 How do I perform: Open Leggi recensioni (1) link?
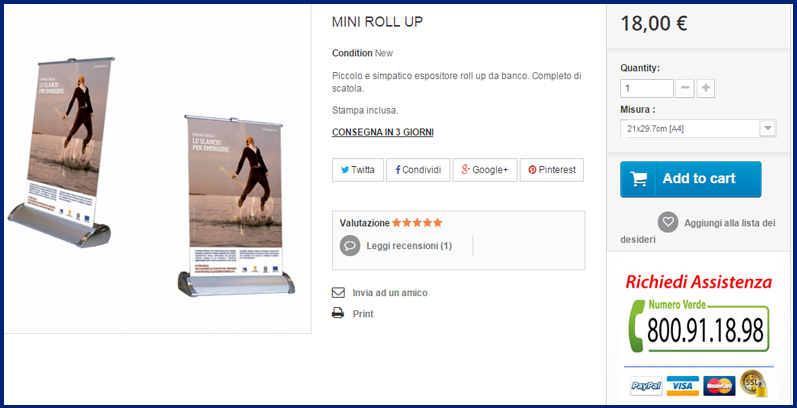click(409, 246)
